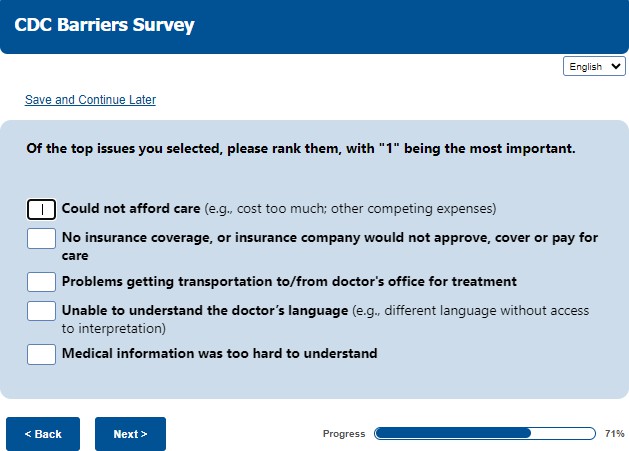Click the rank box for transportation problems

point(41,281)
